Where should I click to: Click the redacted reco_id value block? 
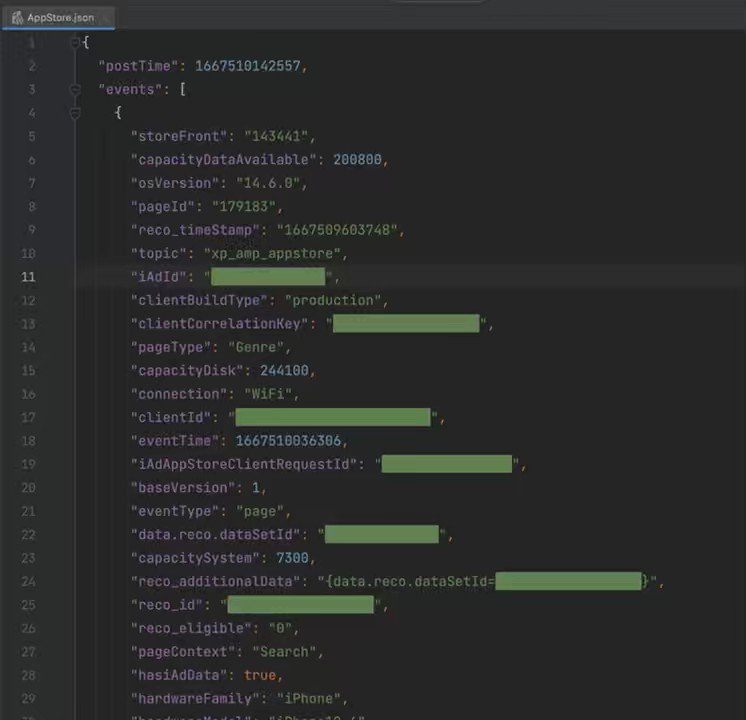(x=301, y=605)
